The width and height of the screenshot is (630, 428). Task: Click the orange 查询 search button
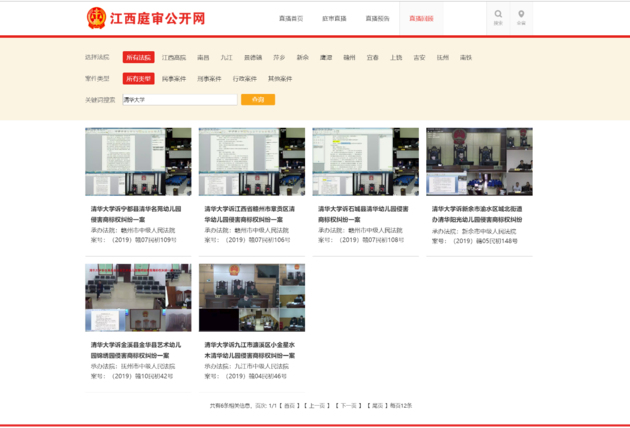[258, 99]
